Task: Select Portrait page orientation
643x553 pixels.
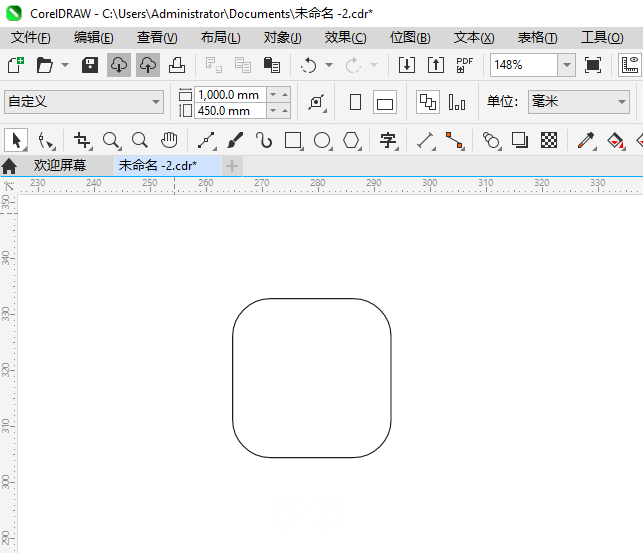Action: point(356,102)
